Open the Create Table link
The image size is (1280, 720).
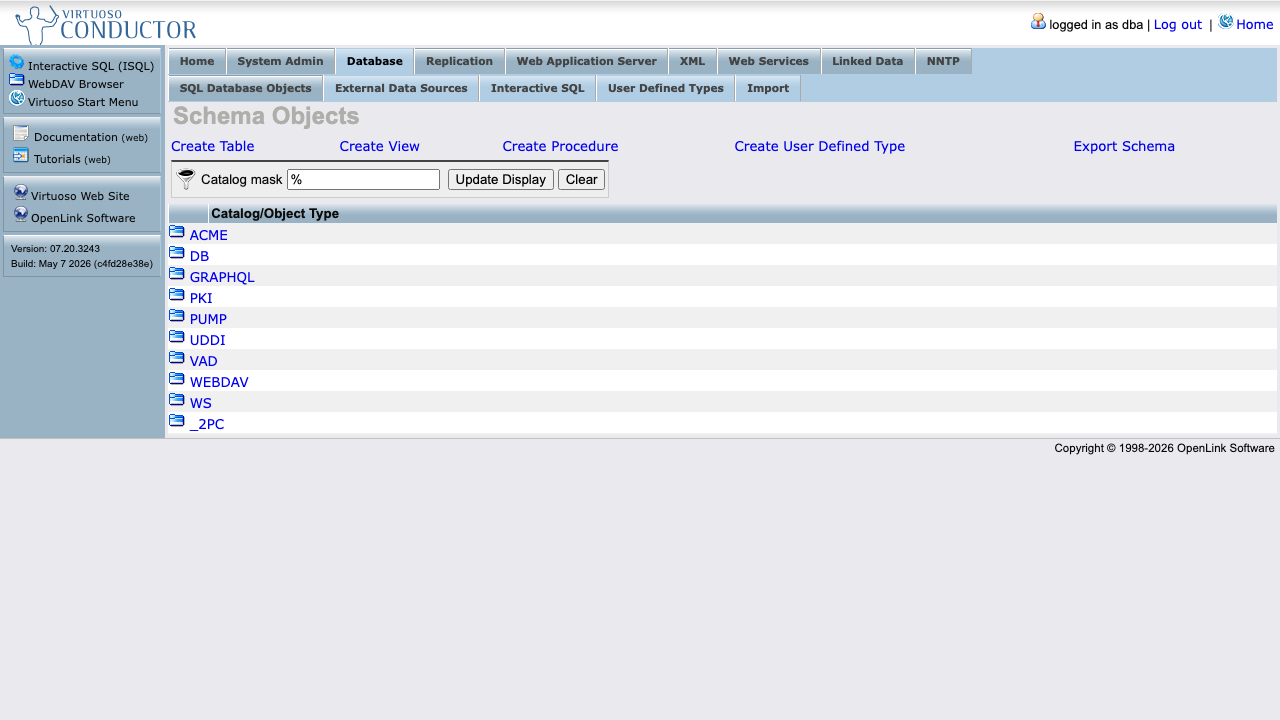tap(213, 146)
